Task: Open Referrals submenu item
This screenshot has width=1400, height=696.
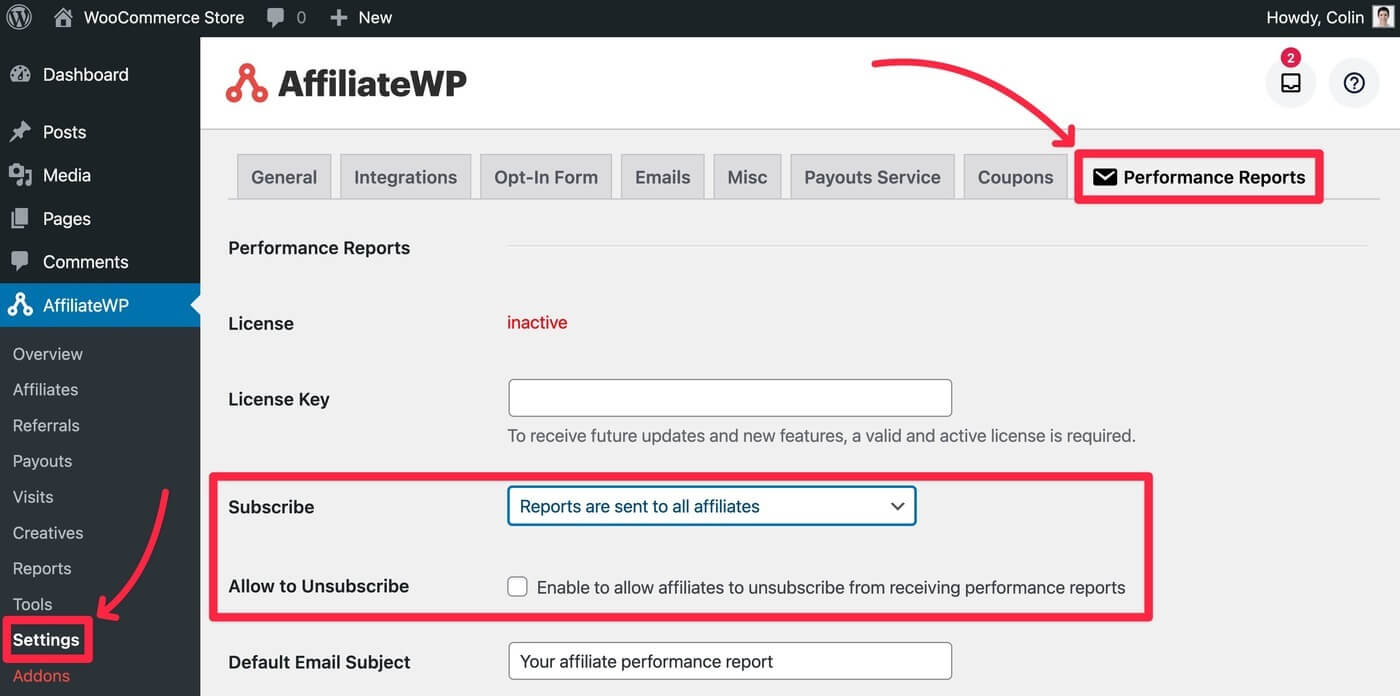Action: [x=46, y=426]
